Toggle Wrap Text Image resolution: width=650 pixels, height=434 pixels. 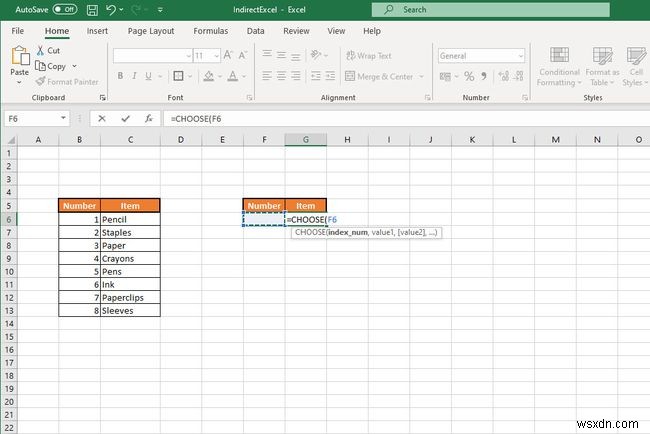(x=369, y=56)
